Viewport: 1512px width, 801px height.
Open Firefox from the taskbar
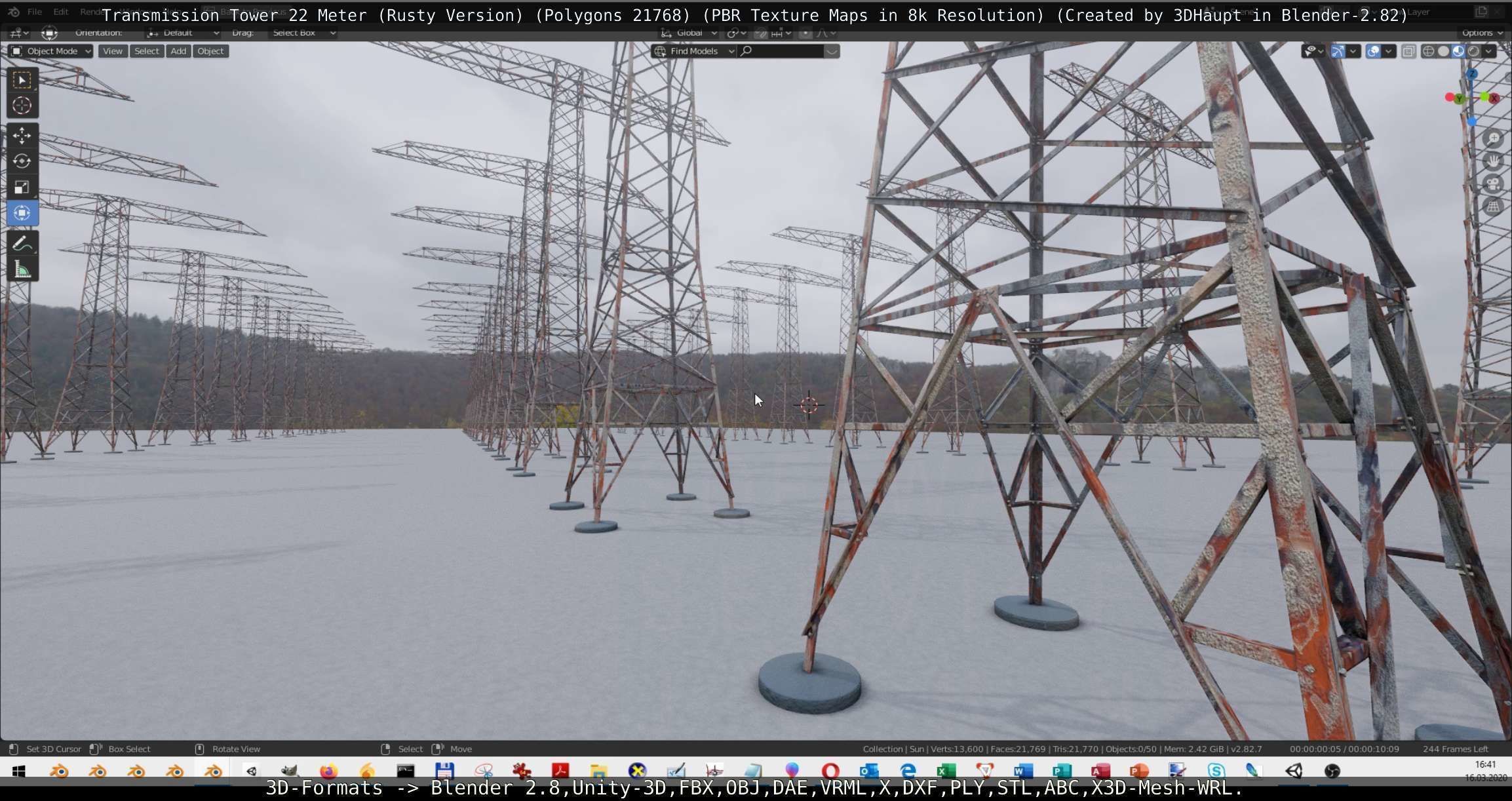click(328, 771)
